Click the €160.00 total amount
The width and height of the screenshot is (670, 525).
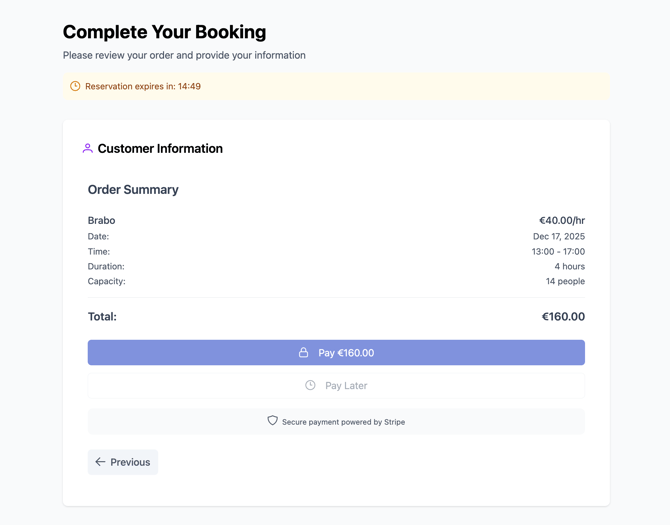pos(563,316)
